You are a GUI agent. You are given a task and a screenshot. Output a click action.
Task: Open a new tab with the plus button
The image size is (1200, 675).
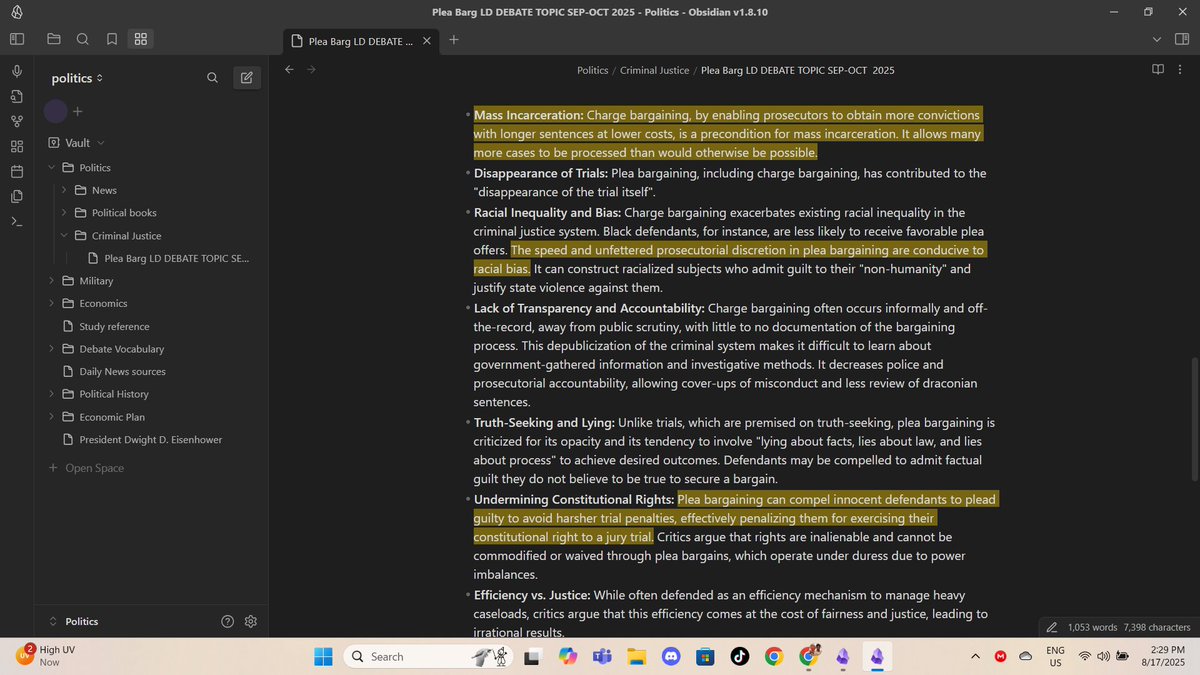[x=454, y=39]
